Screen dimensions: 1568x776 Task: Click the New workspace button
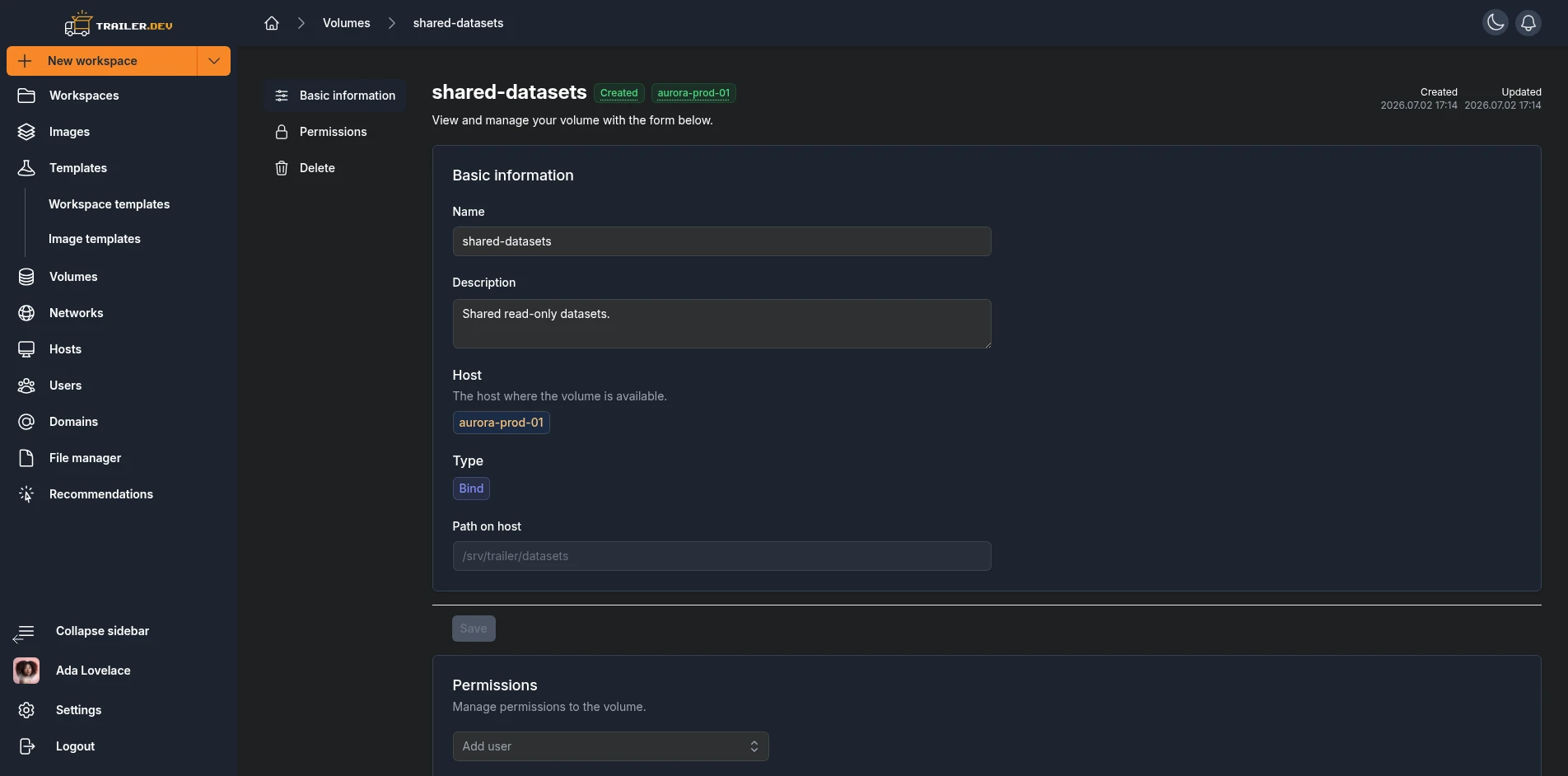point(102,61)
